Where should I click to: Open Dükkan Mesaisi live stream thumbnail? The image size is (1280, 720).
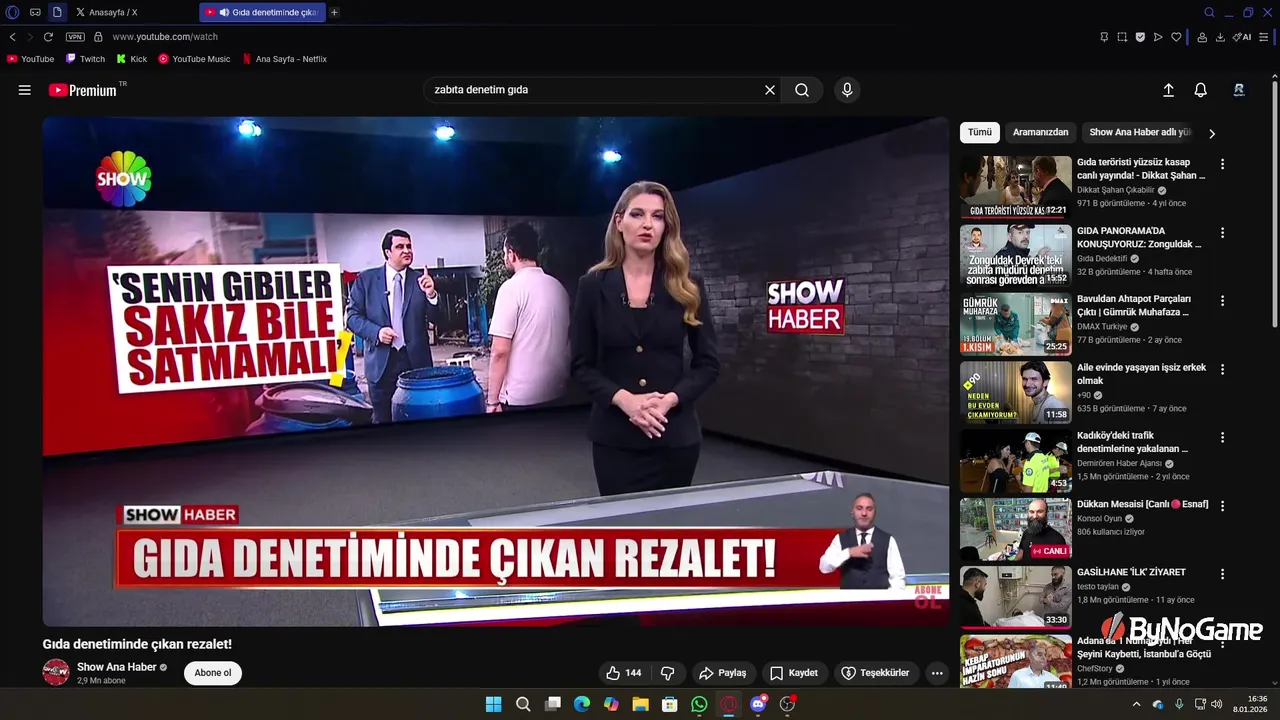pos(1015,529)
